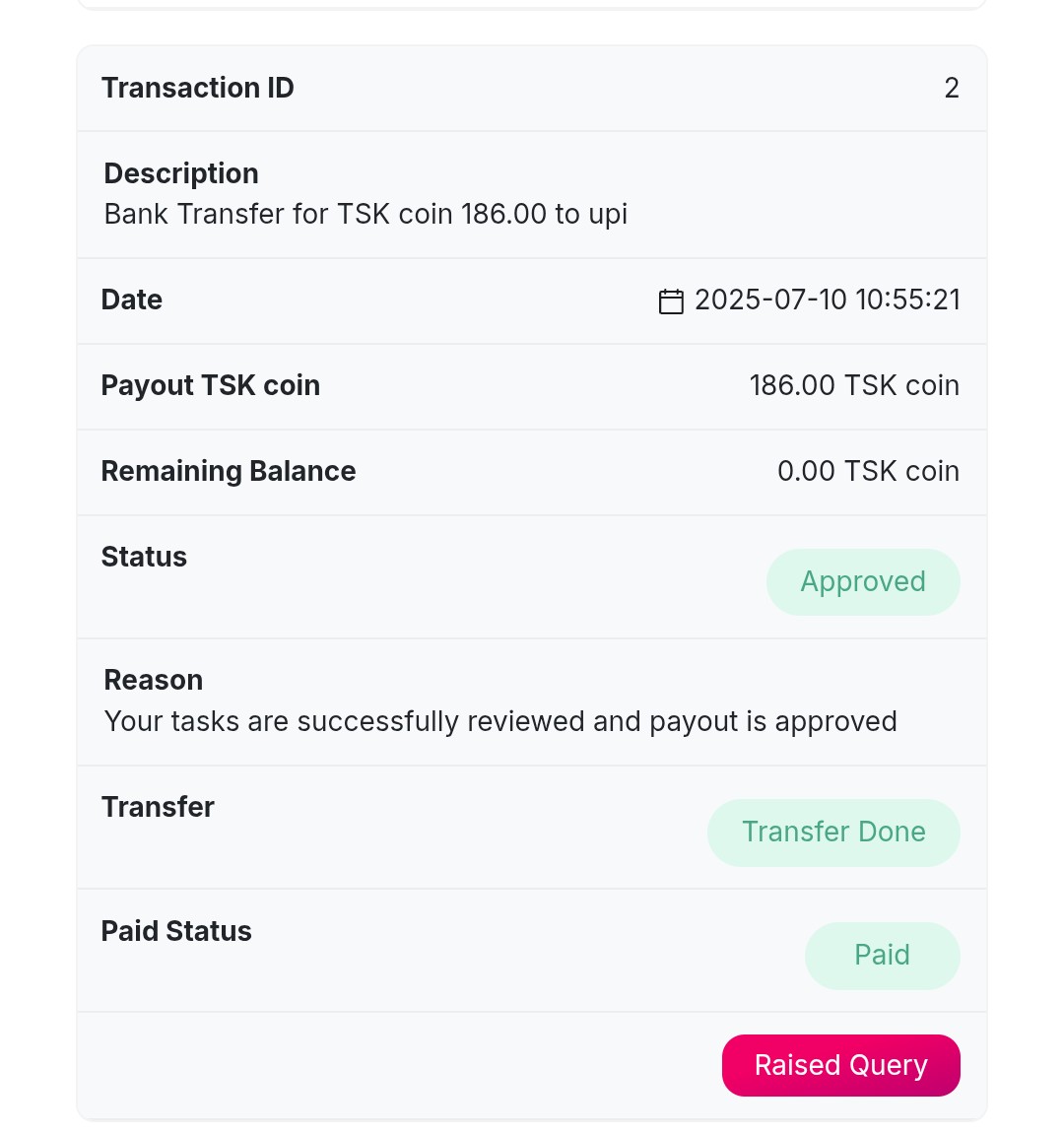Click the Payout TSK coin label
1064x1134 pixels.
(x=211, y=385)
